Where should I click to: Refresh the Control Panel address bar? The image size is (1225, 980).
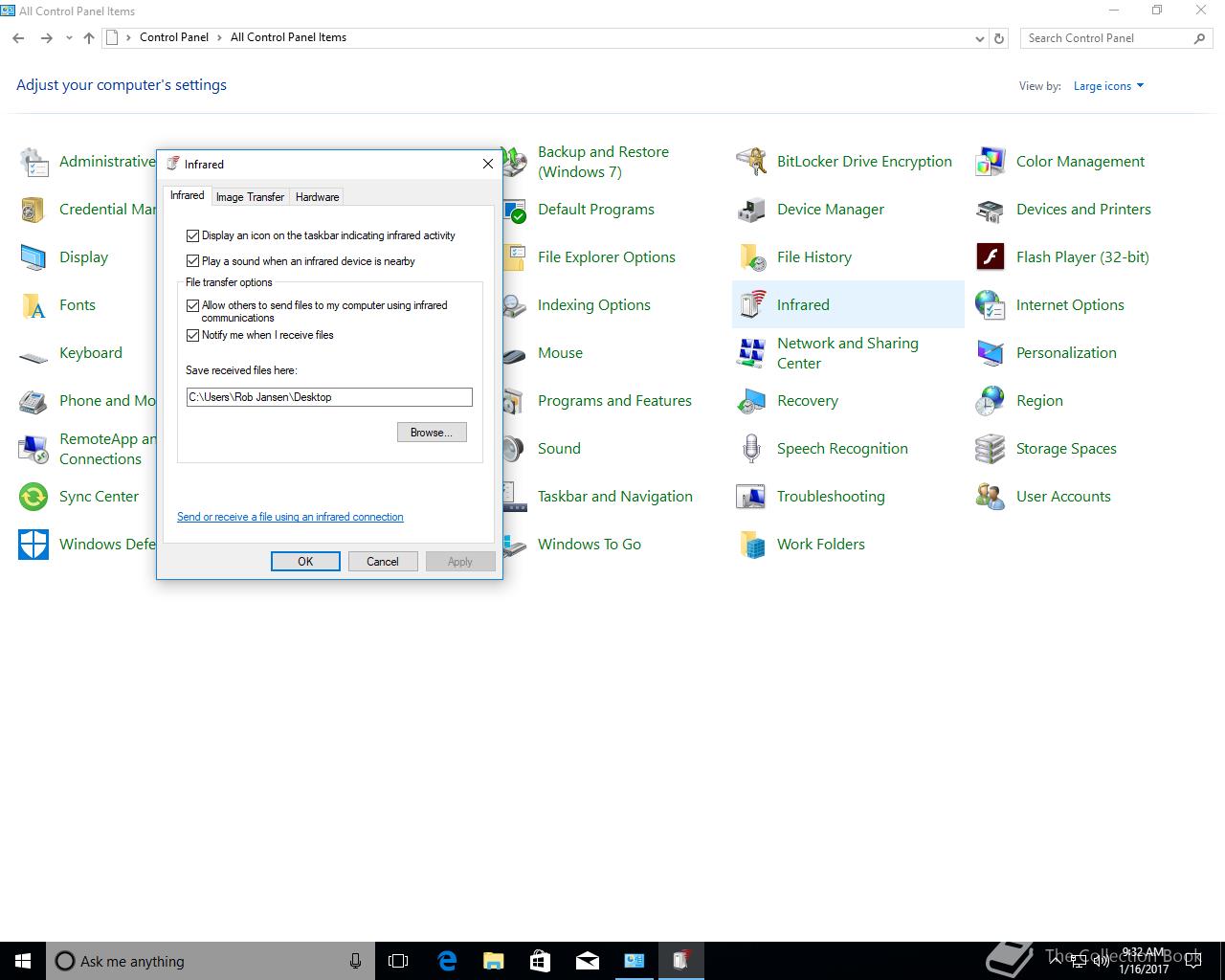pyautogui.click(x=999, y=38)
